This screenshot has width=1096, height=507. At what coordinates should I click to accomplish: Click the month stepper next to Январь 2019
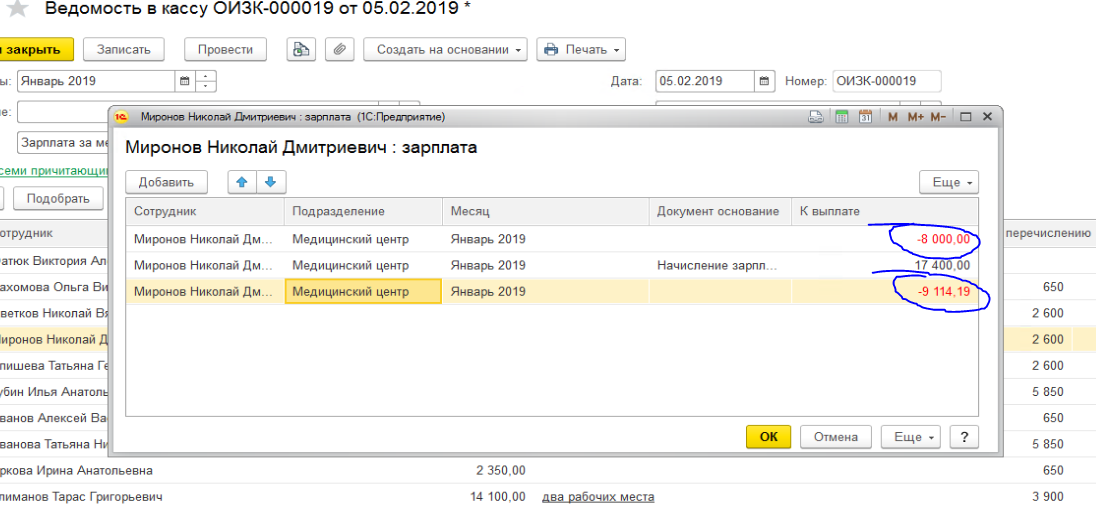point(206,81)
